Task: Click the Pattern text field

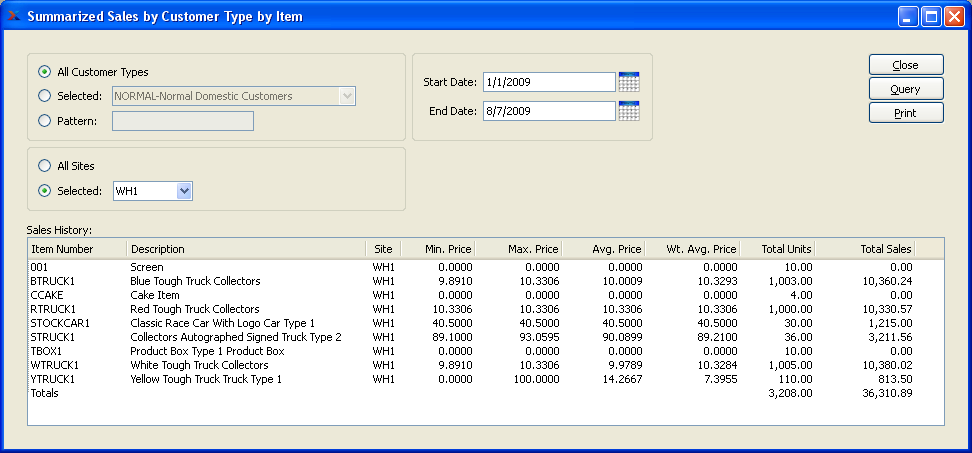Action: [x=183, y=121]
